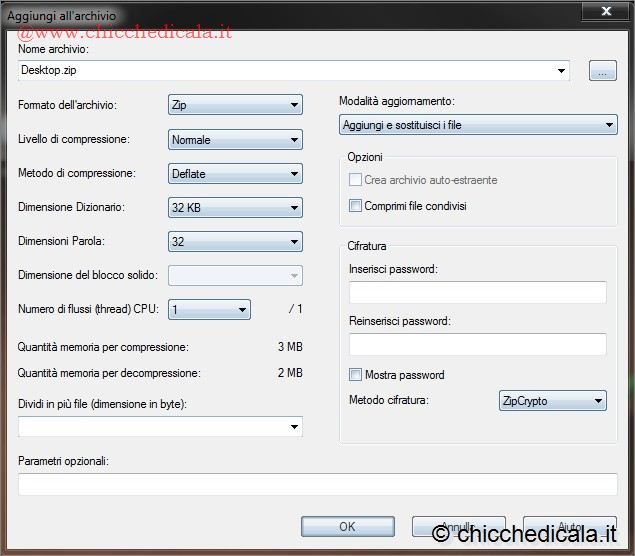Open the Formato dell'archivio dropdown

click(235, 105)
